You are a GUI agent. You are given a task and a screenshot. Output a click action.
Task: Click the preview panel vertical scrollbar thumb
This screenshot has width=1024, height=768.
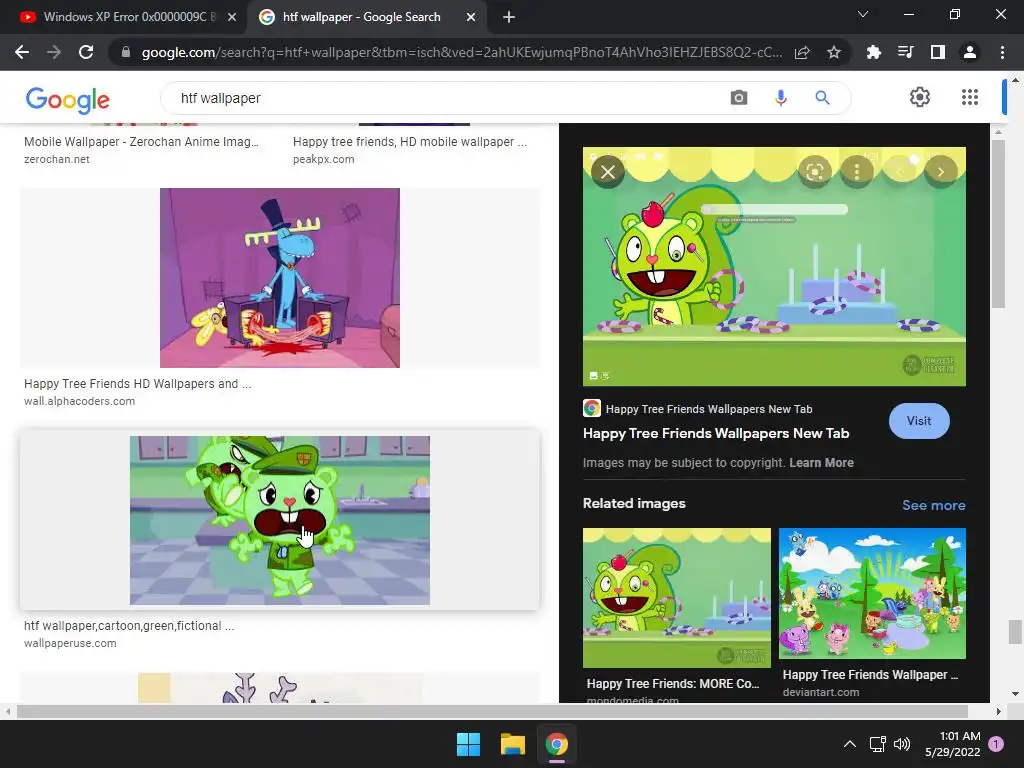tap(998, 223)
